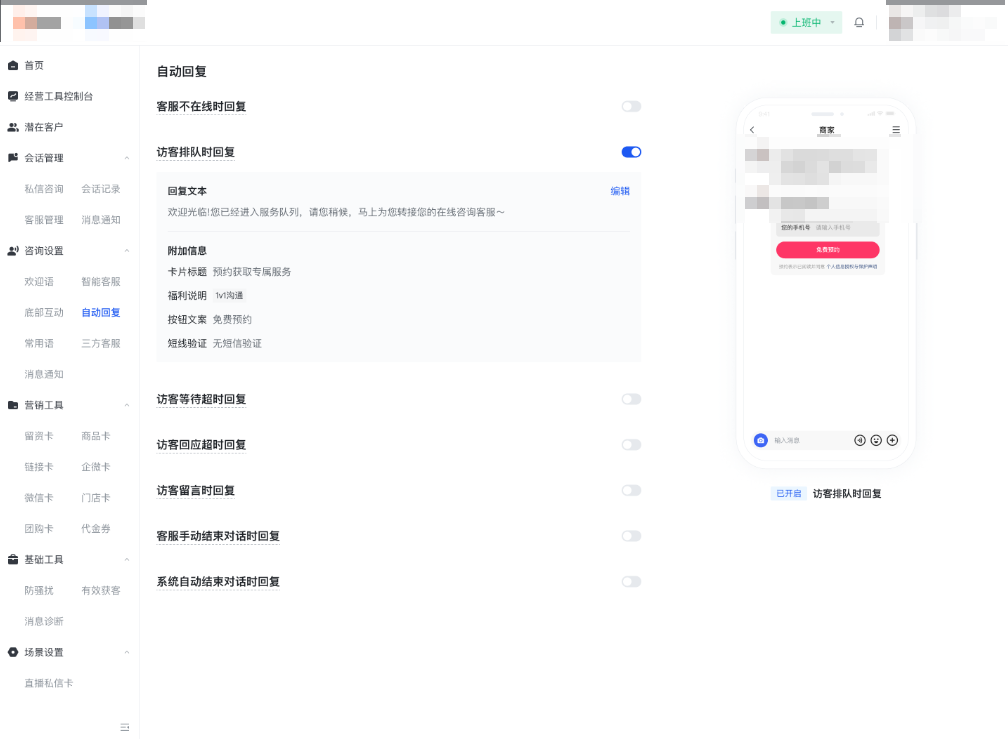1008x739 pixels.
Task: Disable the 访客排队时回复 toggle
Action: [x=631, y=151]
